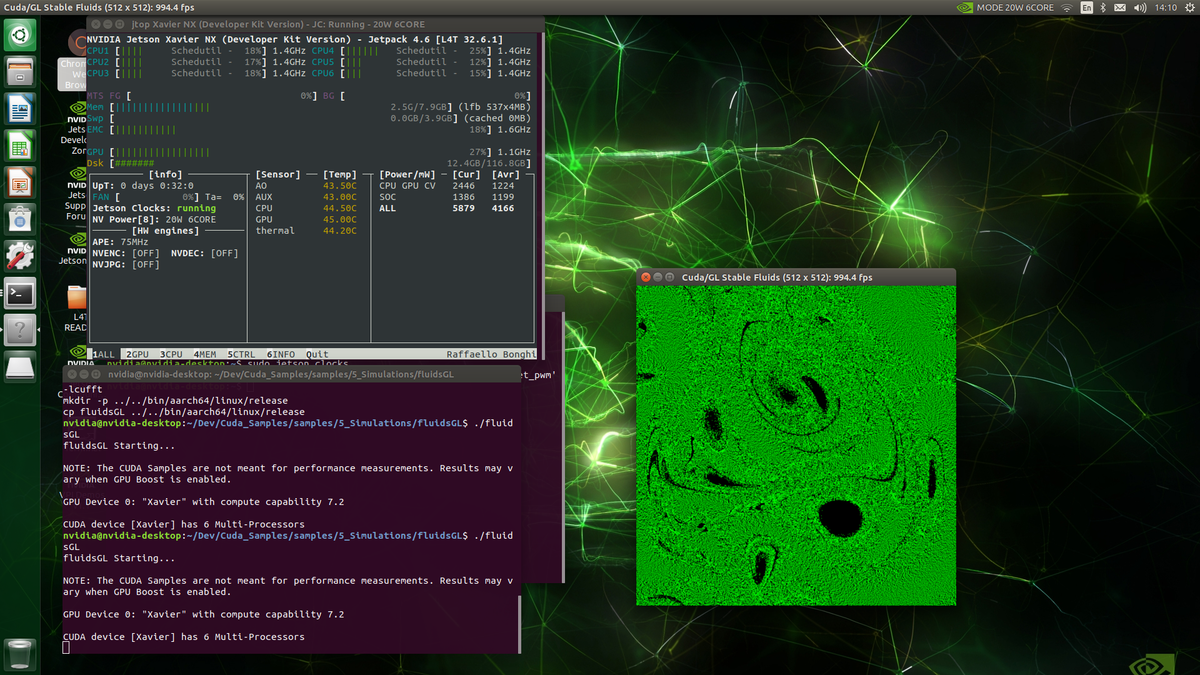The width and height of the screenshot is (1200, 675).
Task: Click the GPU temperature value 45.00C
Action: click(340, 219)
